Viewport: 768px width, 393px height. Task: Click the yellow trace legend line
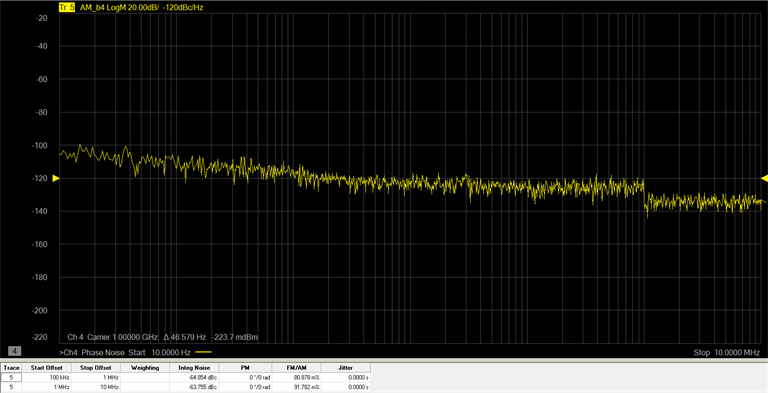click(203, 352)
